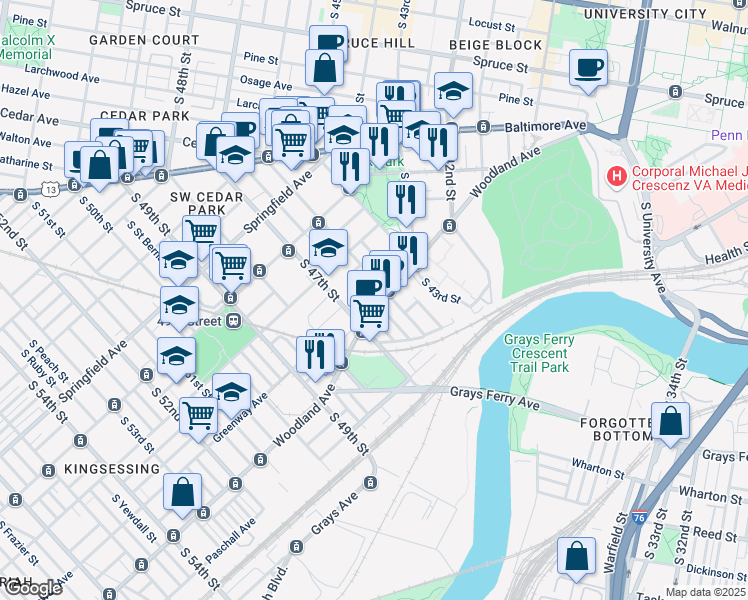
Task: Click the Grays Ferry Crescent Trail Park label
Action: point(539,353)
